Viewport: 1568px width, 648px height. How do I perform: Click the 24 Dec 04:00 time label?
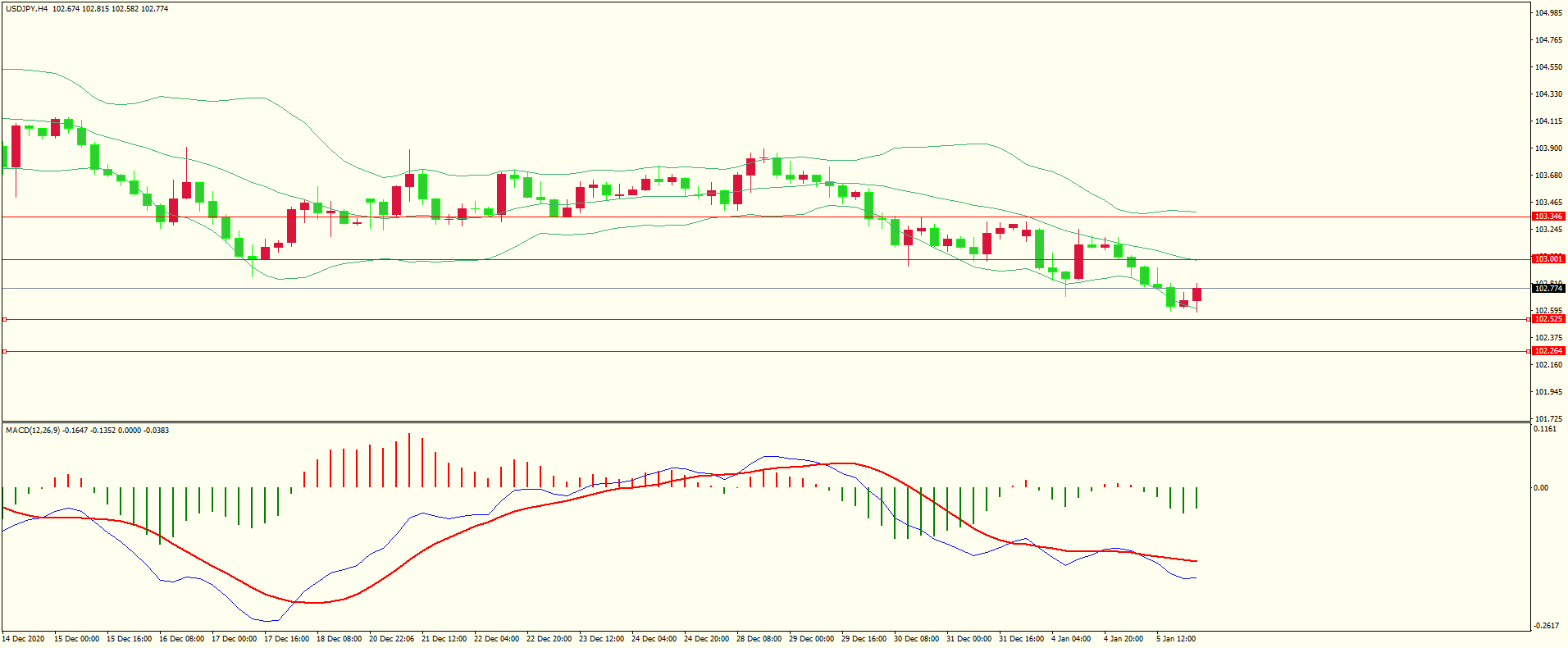point(654,639)
